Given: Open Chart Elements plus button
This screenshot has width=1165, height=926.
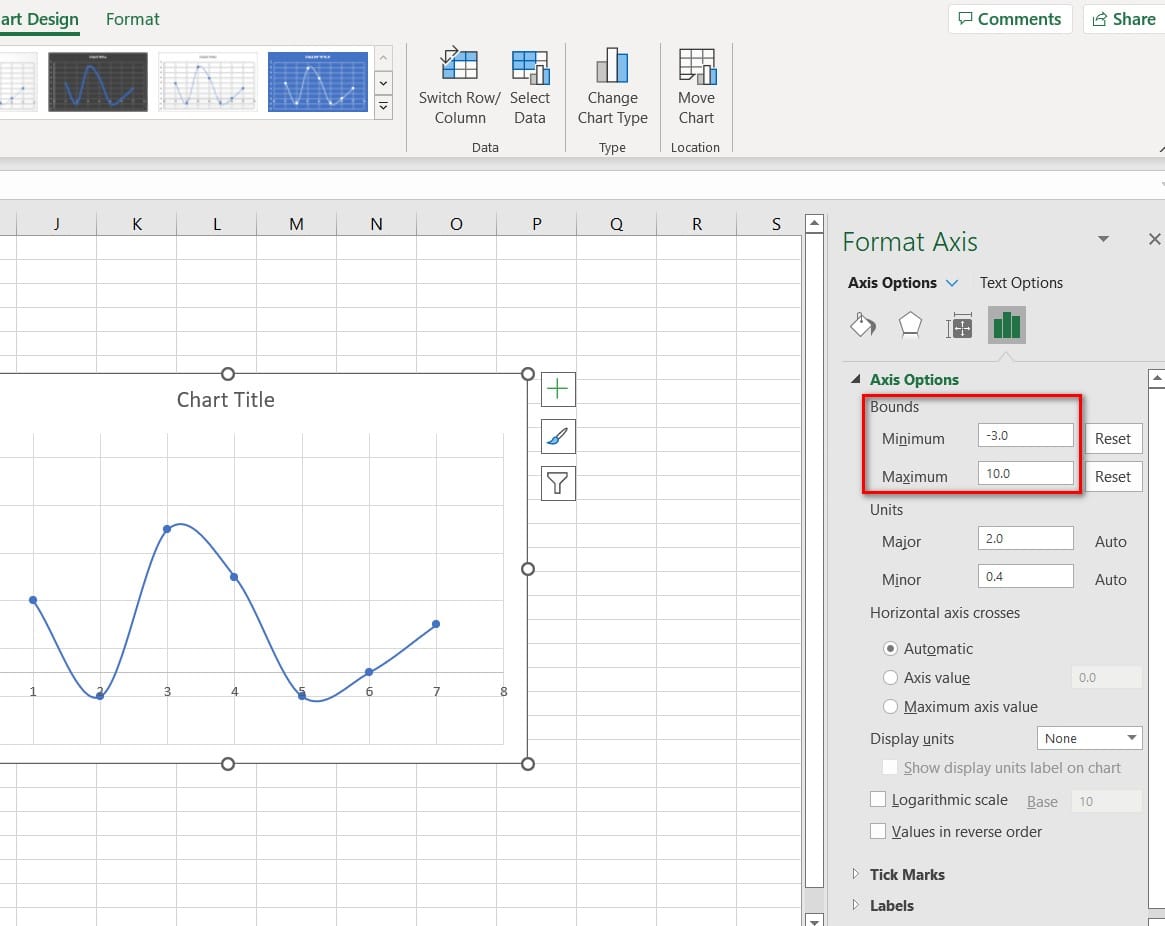Looking at the screenshot, I should [x=558, y=389].
